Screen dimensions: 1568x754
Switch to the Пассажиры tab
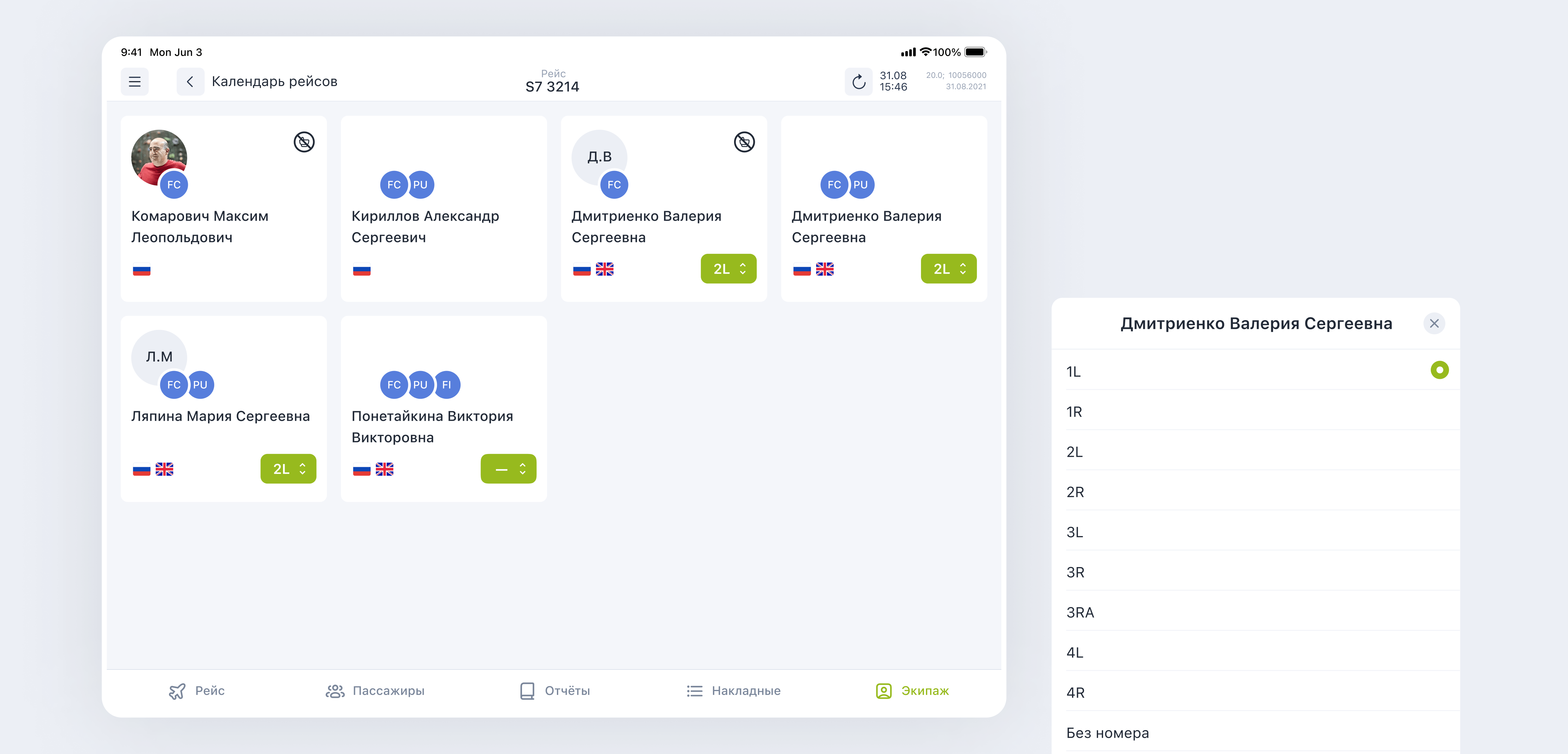[x=375, y=691]
